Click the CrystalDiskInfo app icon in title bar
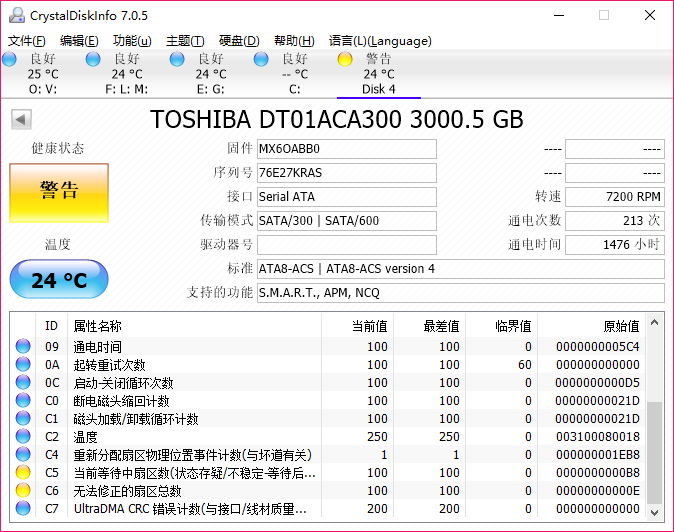The width and height of the screenshot is (674, 532). tap(17, 15)
